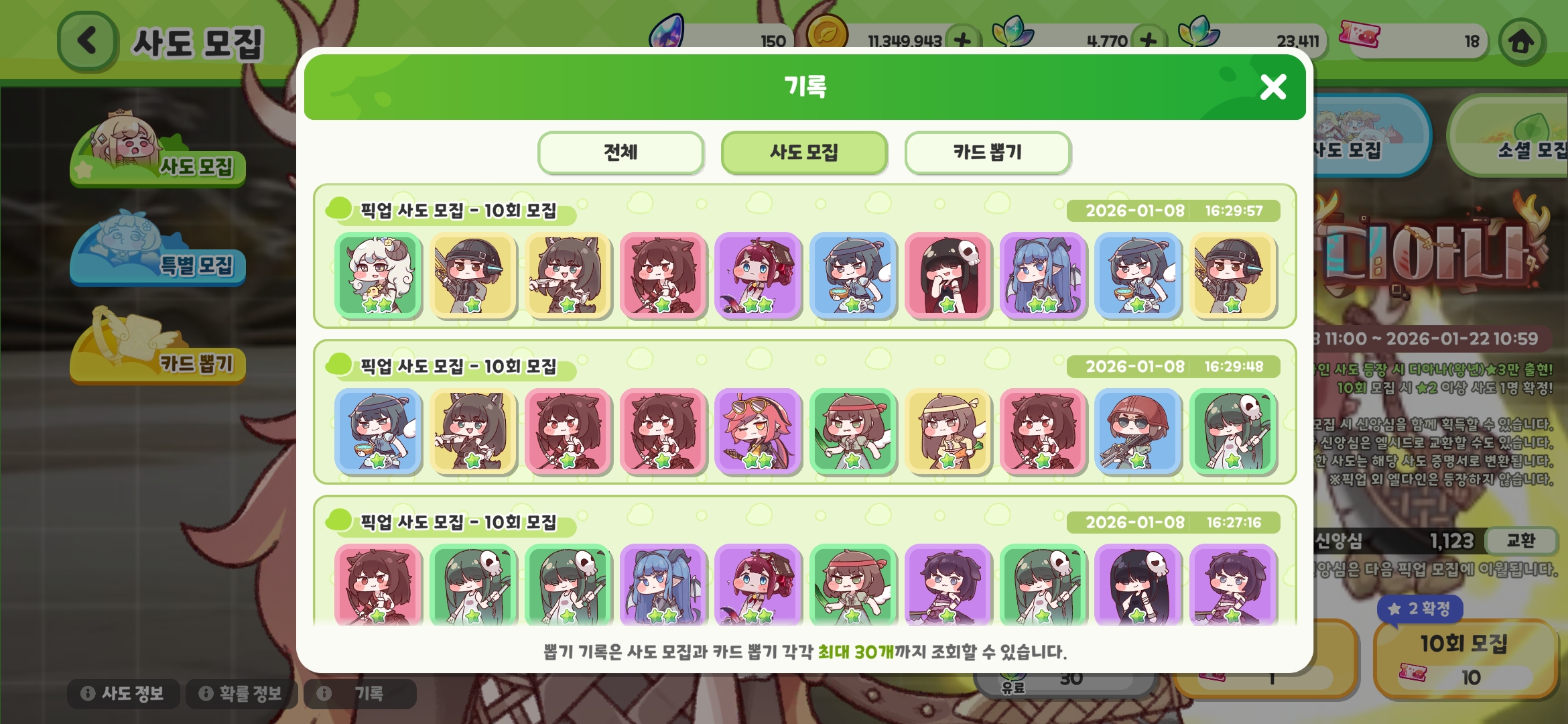Open 카드 뽑기 in left sidebar
Viewport: 1568px width, 724px height.
(x=157, y=347)
